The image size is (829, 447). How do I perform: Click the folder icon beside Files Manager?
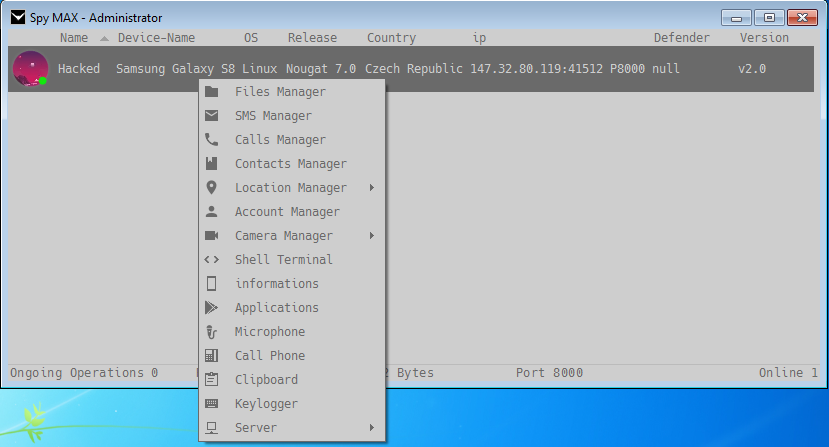[211, 92]
